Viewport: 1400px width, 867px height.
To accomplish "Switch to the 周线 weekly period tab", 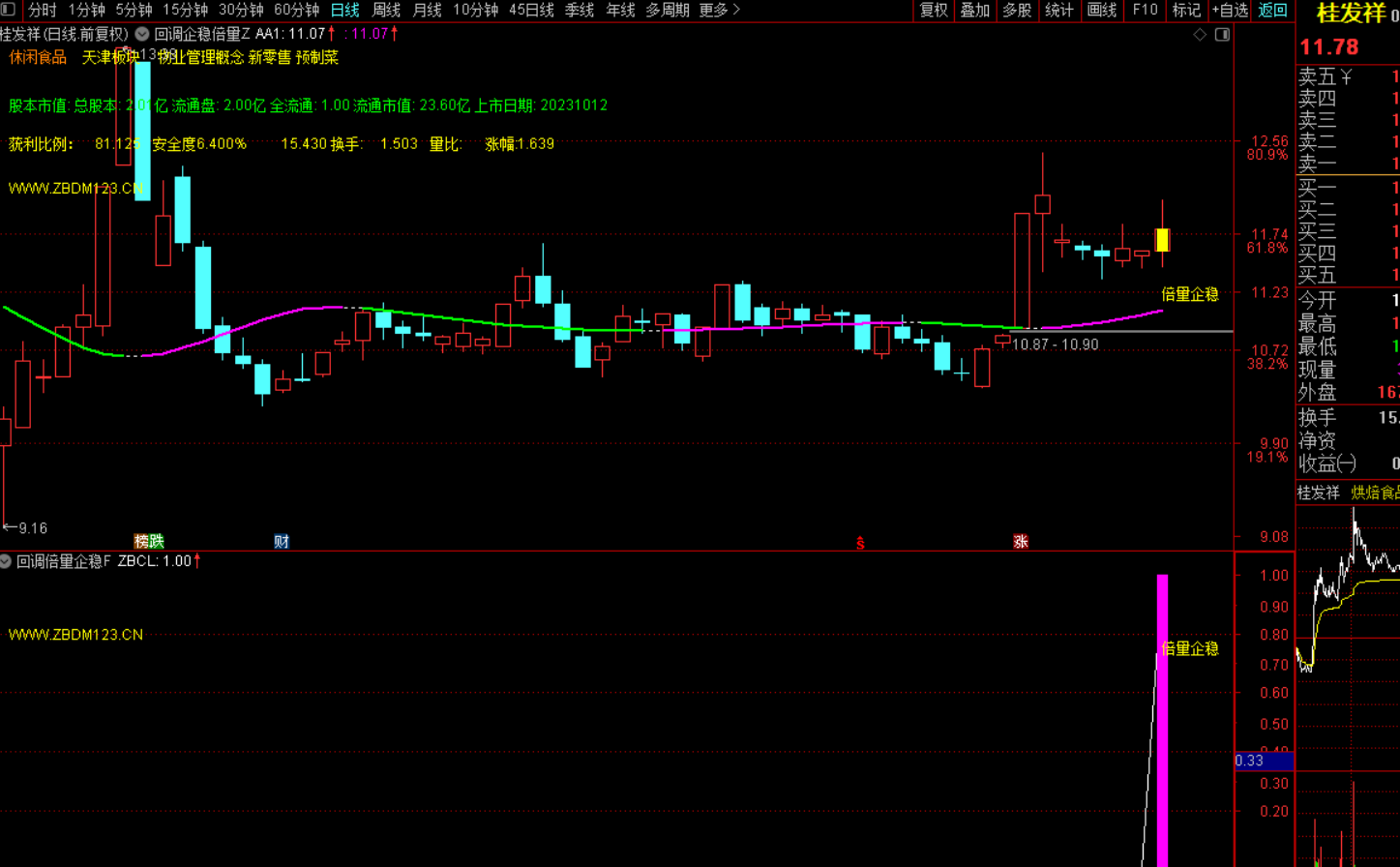I will (x=386, y=10).
